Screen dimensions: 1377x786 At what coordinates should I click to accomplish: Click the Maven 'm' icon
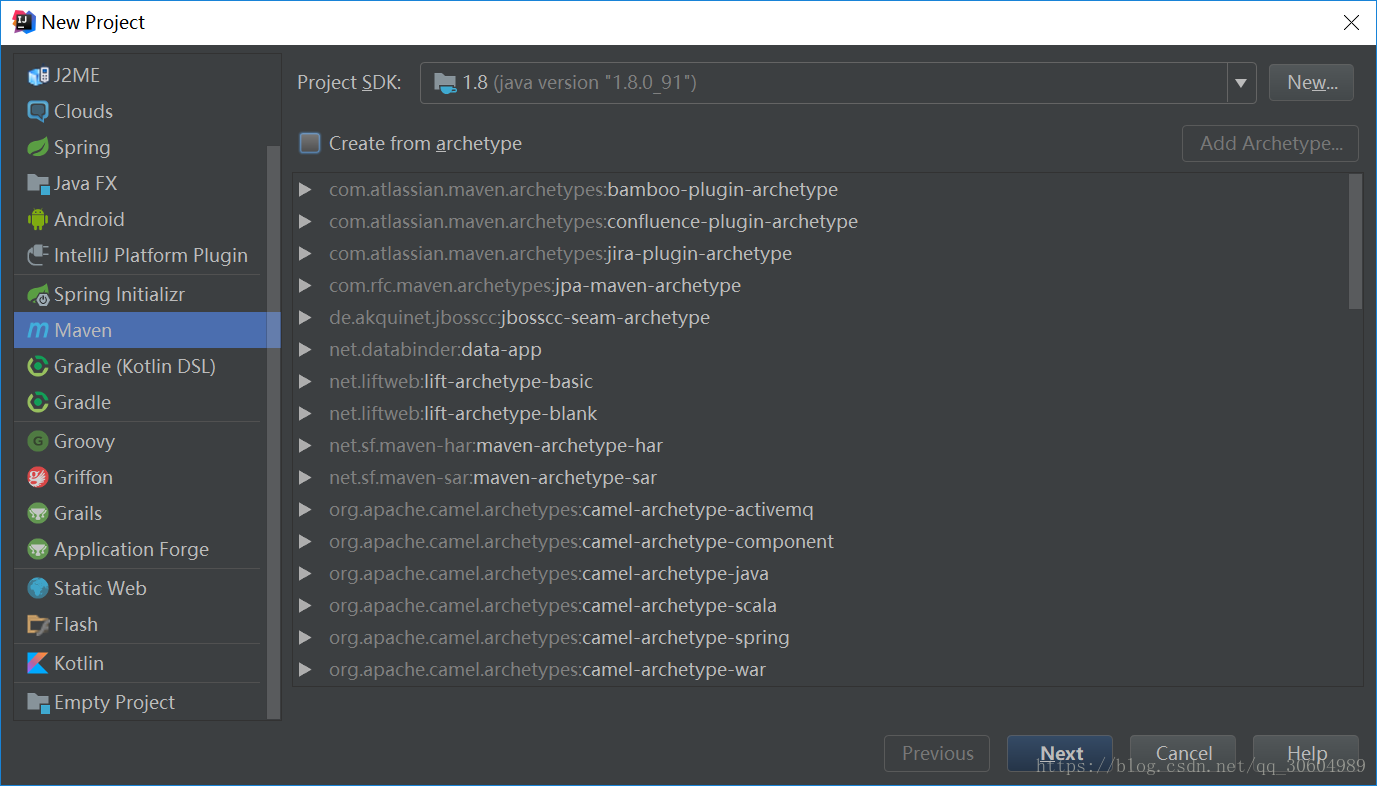(38, 331)
